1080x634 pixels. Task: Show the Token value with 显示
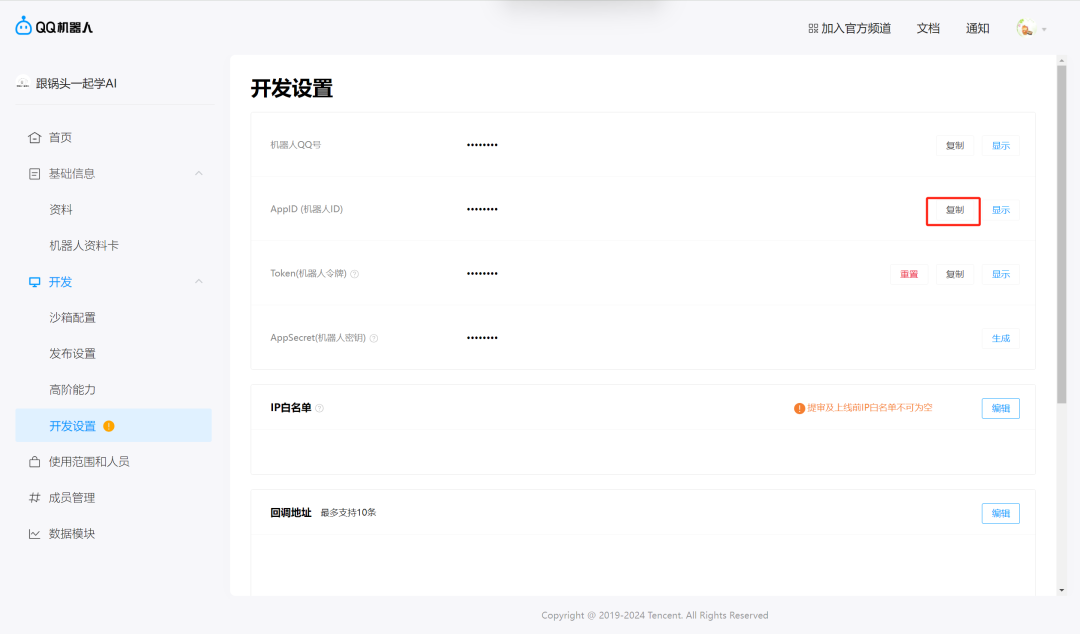point(1000,274)
